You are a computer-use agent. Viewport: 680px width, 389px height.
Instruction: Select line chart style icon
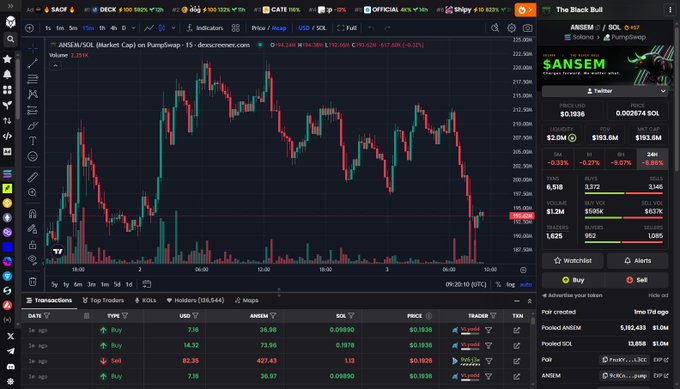(x=149, y=28)
